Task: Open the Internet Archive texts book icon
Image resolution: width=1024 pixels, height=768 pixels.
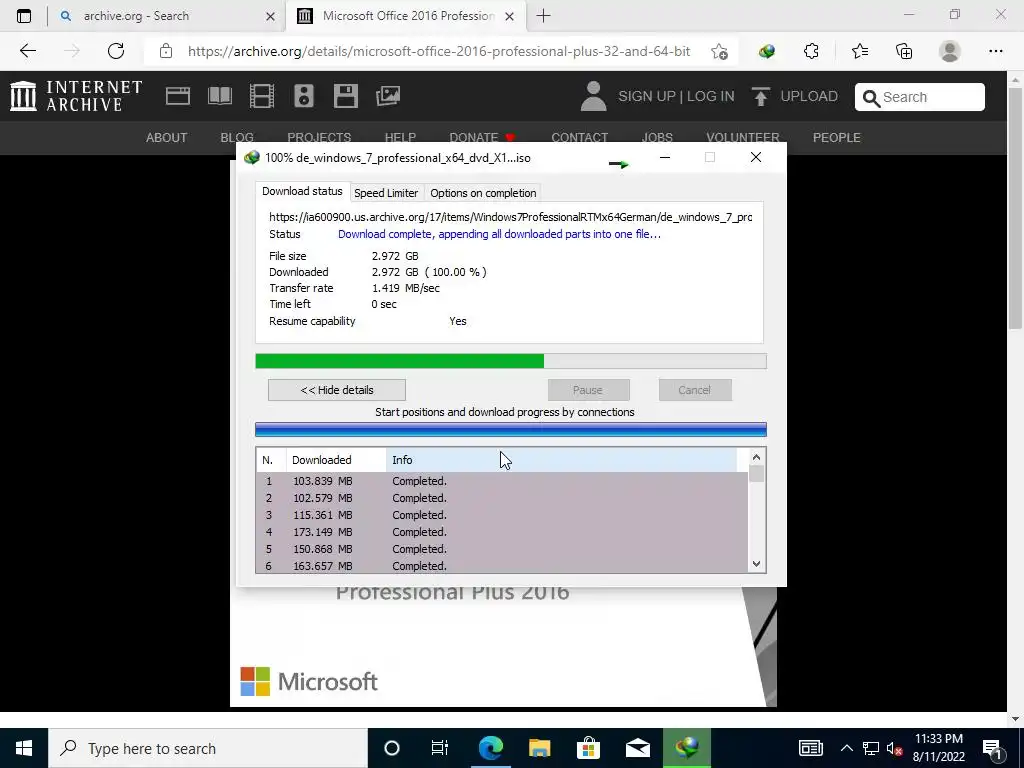Action: point(219,96)
